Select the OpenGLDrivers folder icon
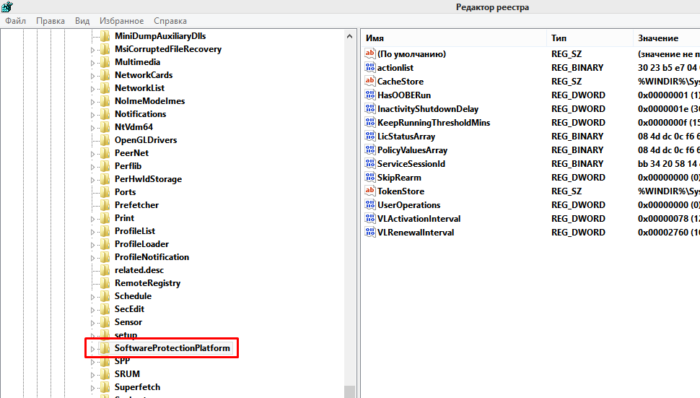Image resolution: width=700 pixels, height=398 pixels. (105, 140)
